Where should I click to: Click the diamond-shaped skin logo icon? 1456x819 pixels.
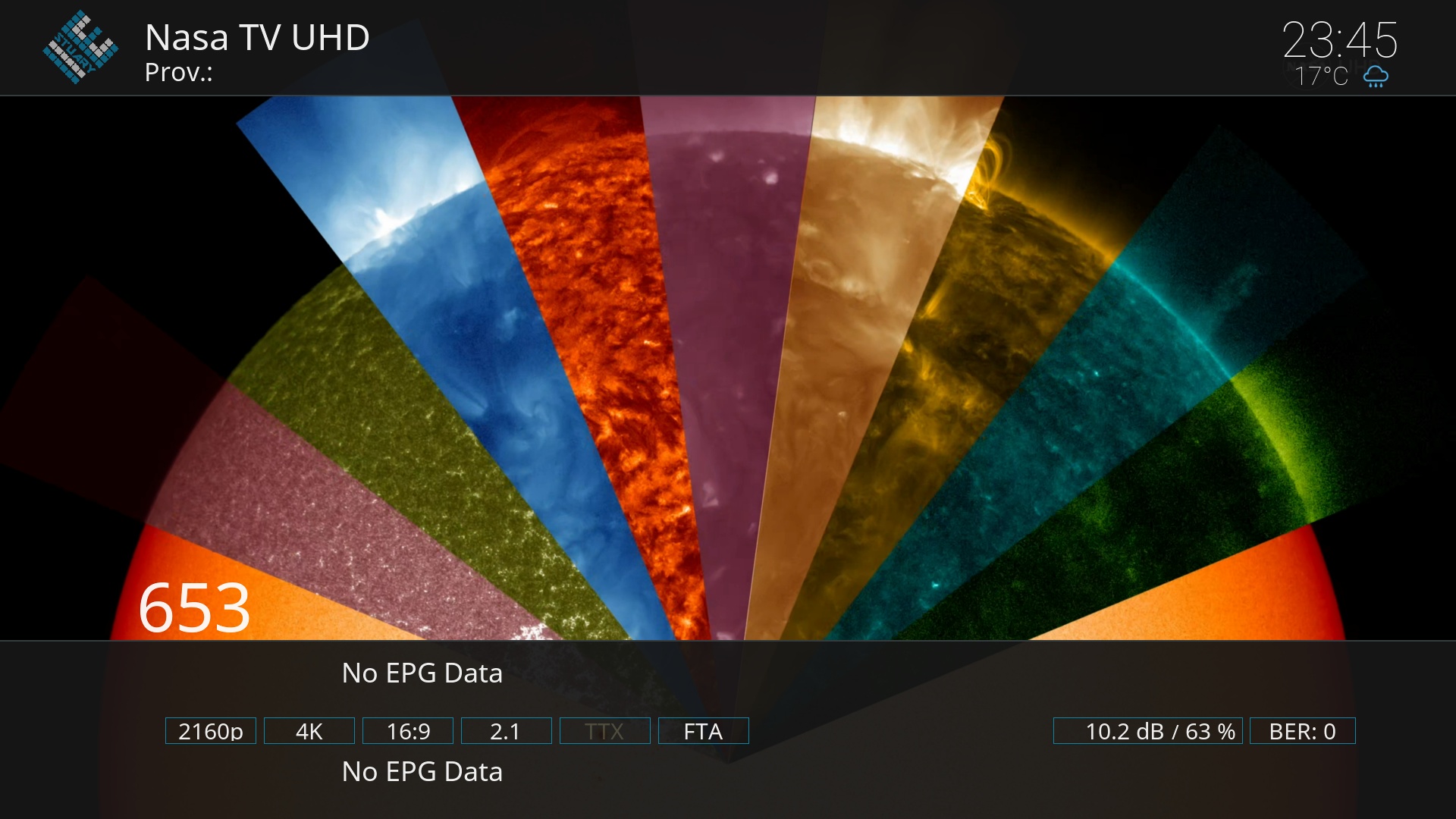(x=80, y=47)
